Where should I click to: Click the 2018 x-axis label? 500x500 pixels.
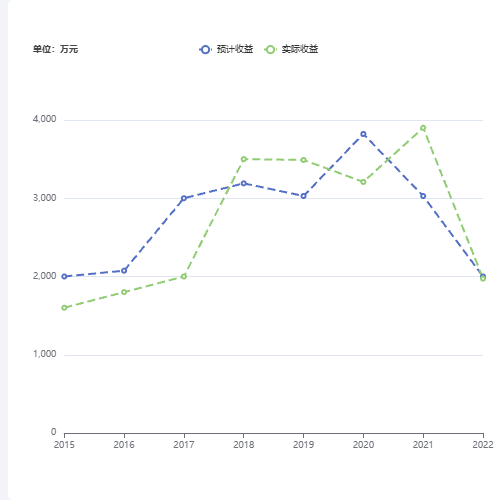[244, 445]
